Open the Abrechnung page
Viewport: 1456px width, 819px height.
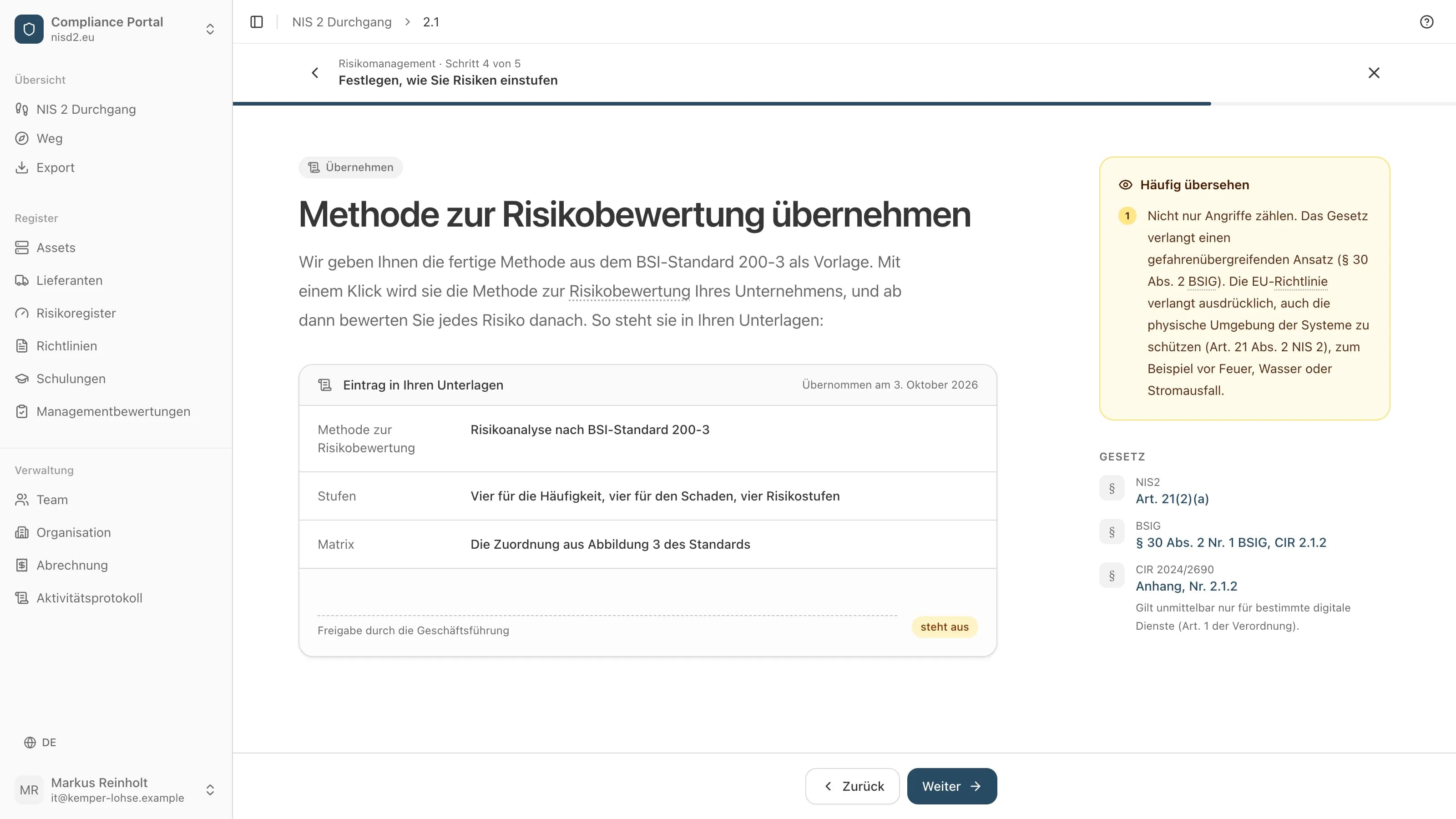coord(72,565)
